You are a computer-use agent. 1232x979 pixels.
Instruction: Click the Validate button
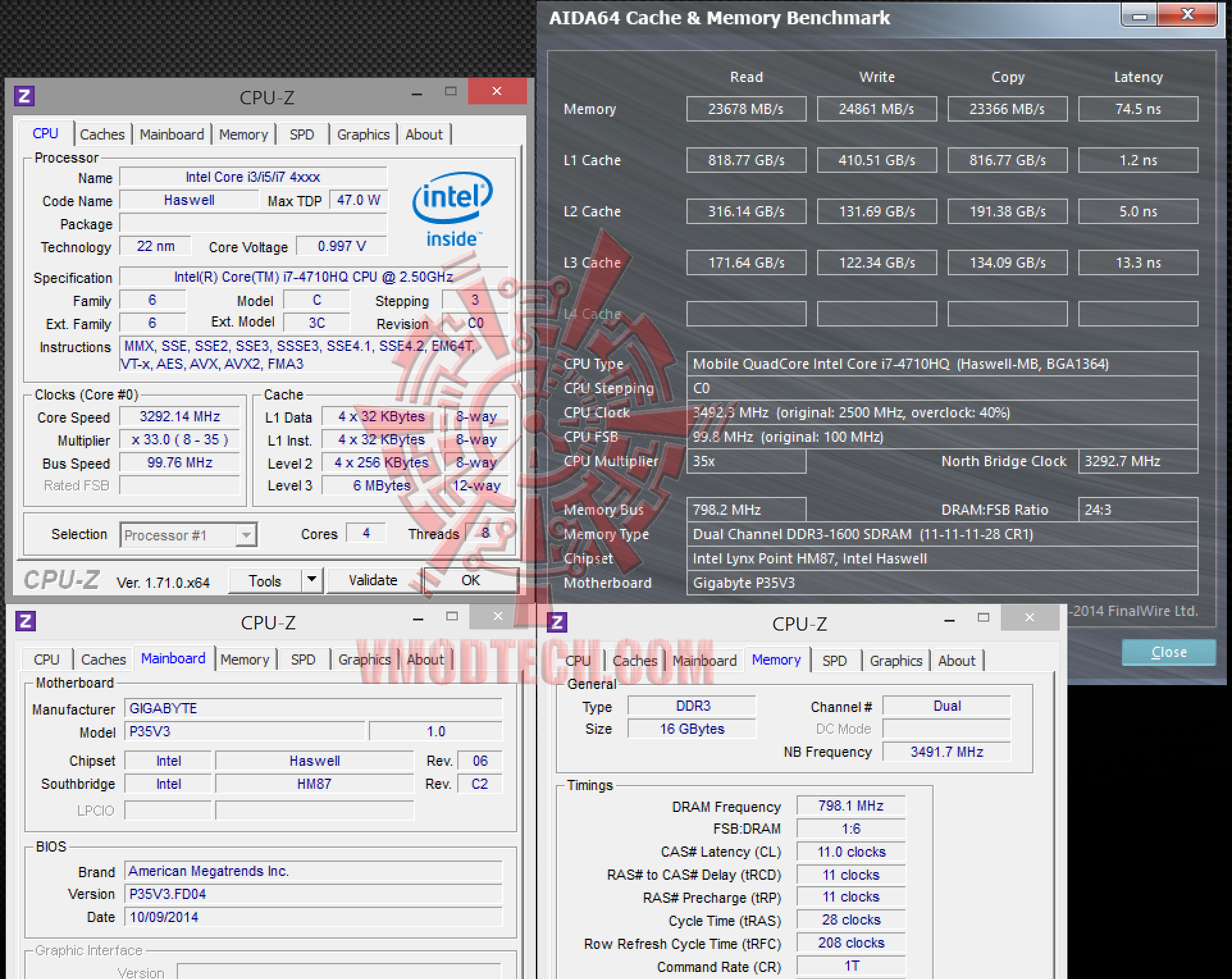(x=373, y=580)
